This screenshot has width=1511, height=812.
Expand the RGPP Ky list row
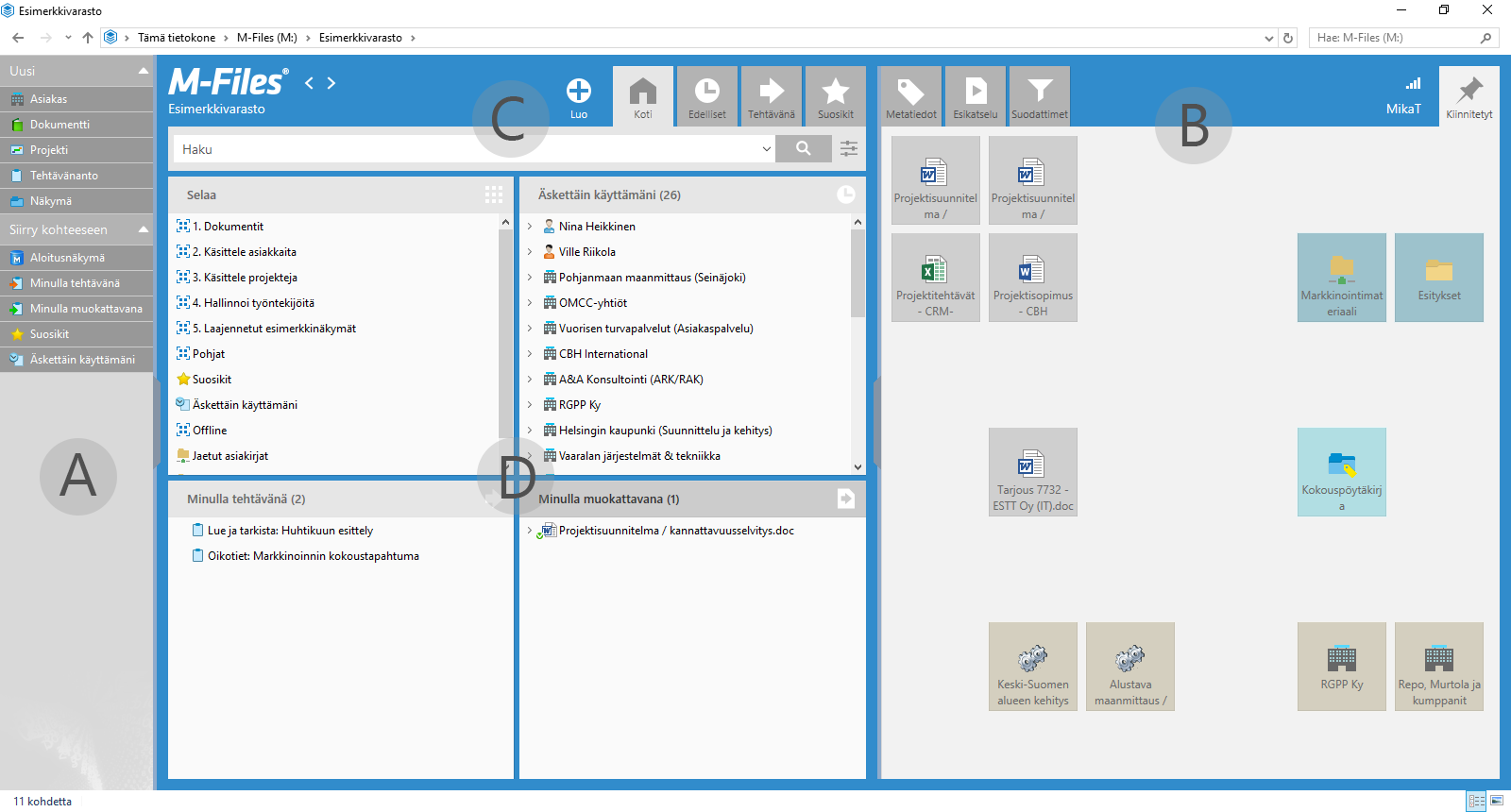(x=530, y=405)
